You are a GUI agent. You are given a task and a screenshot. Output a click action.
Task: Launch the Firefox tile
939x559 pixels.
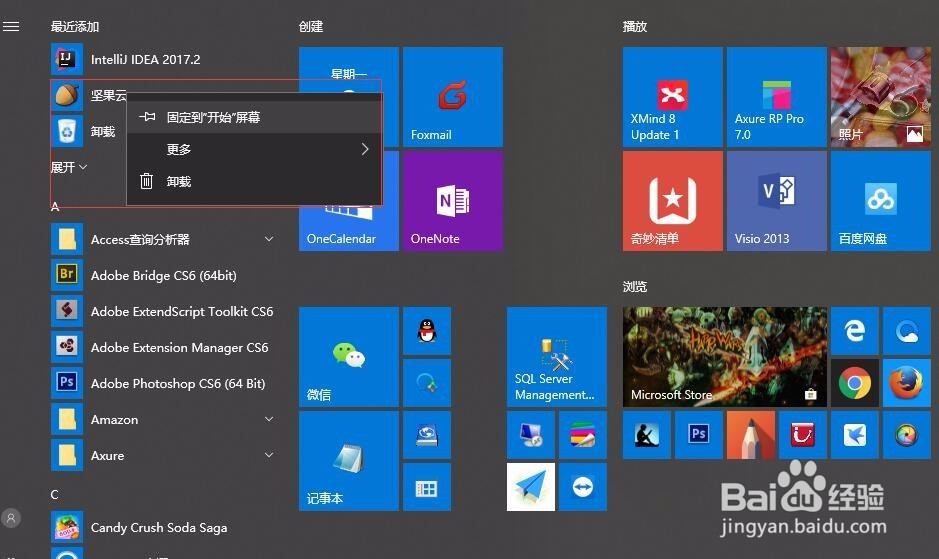[x=907, y=383]
